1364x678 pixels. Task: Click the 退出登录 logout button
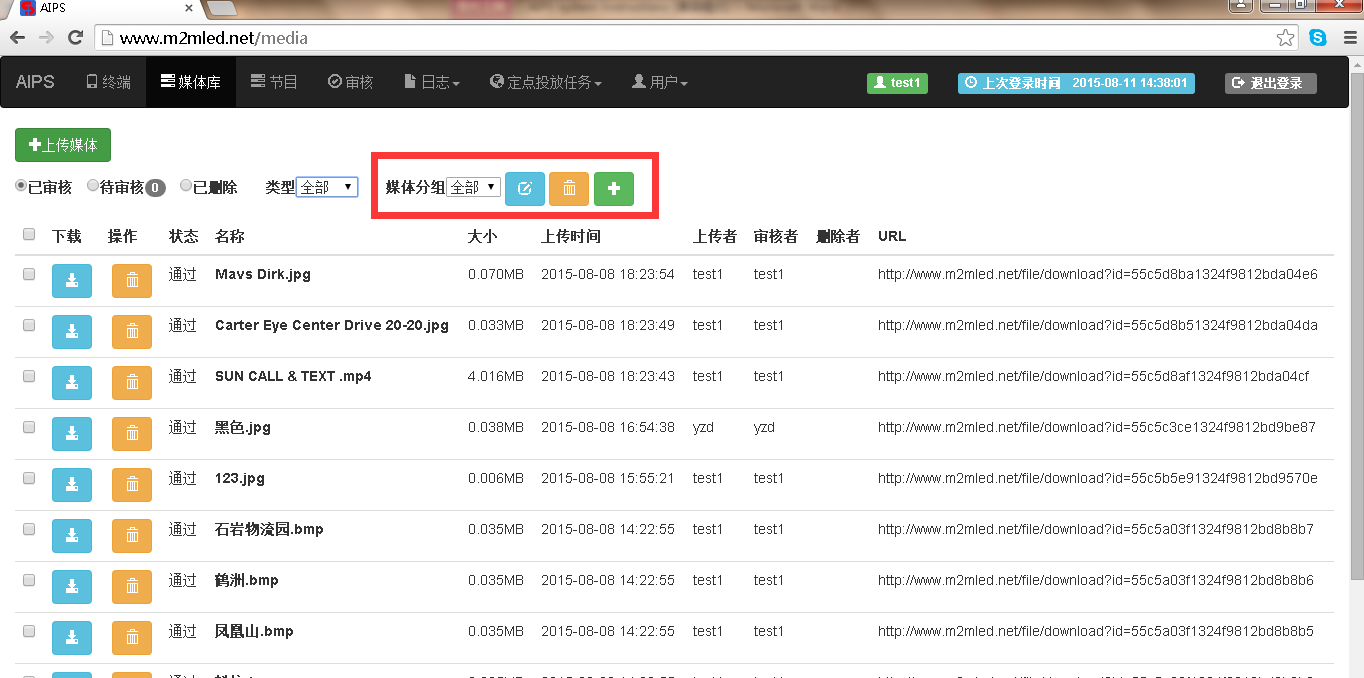click(1271, 83)
